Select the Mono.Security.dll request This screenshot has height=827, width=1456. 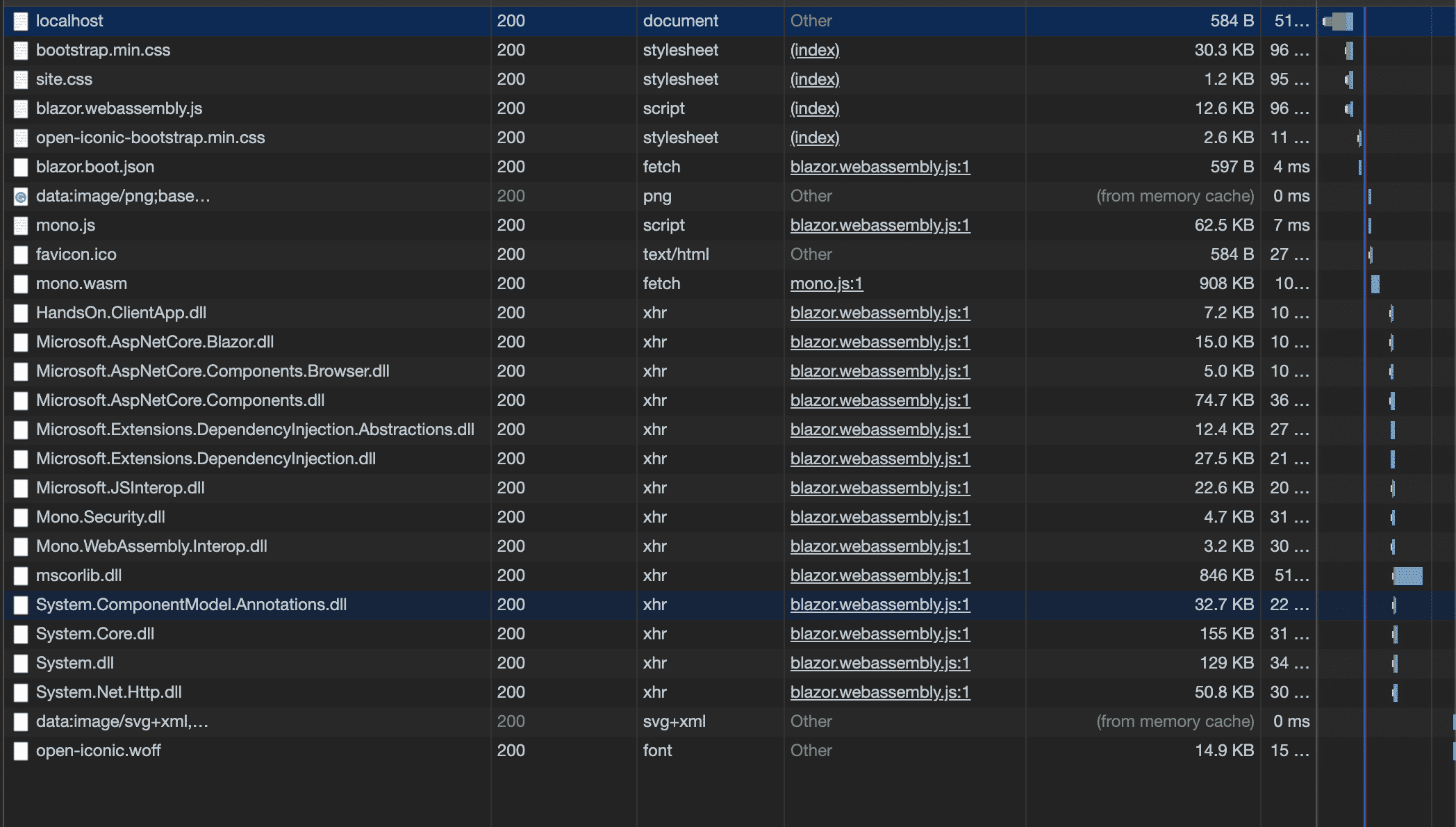[100, 517]
